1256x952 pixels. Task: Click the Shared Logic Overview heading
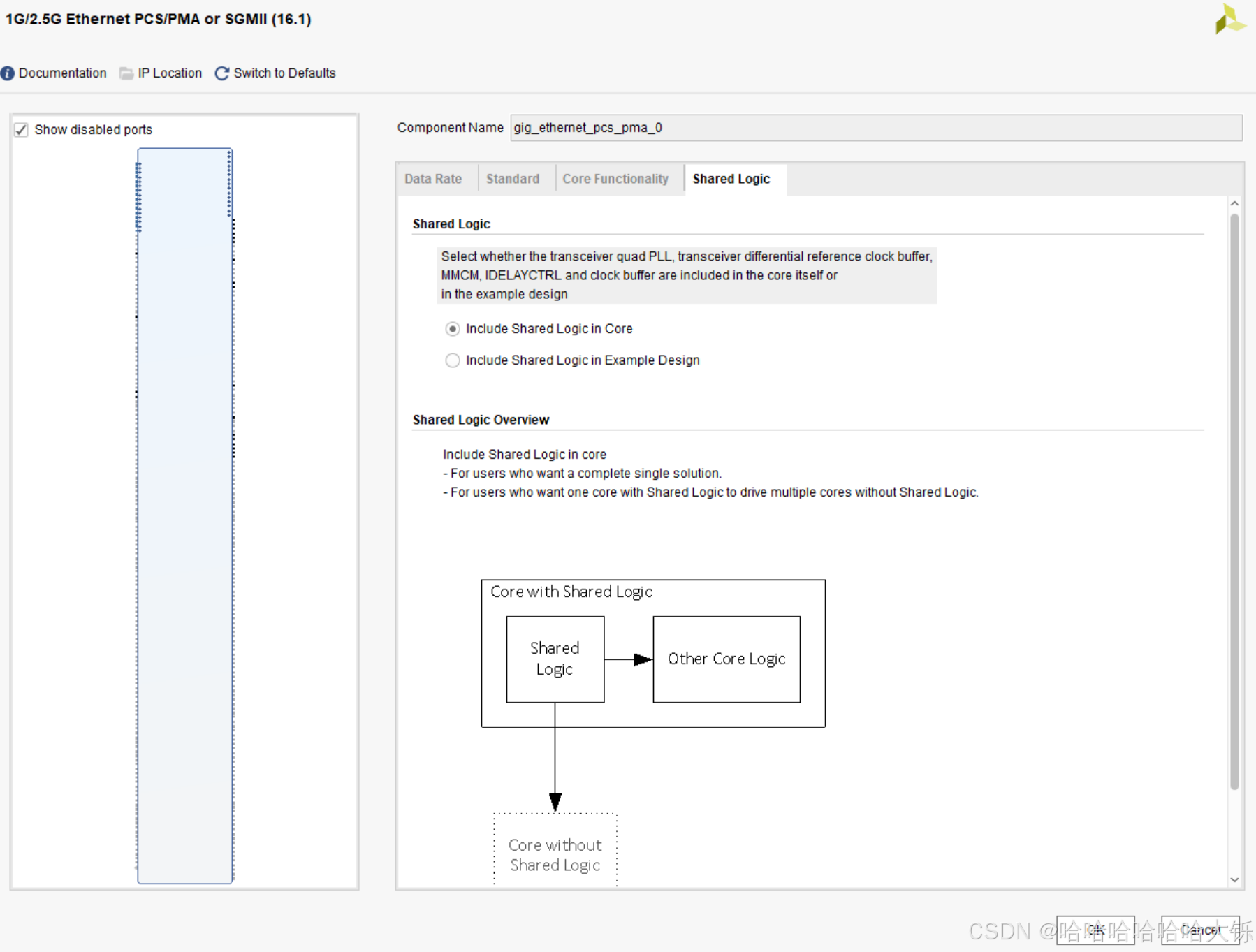click(481, 420)
